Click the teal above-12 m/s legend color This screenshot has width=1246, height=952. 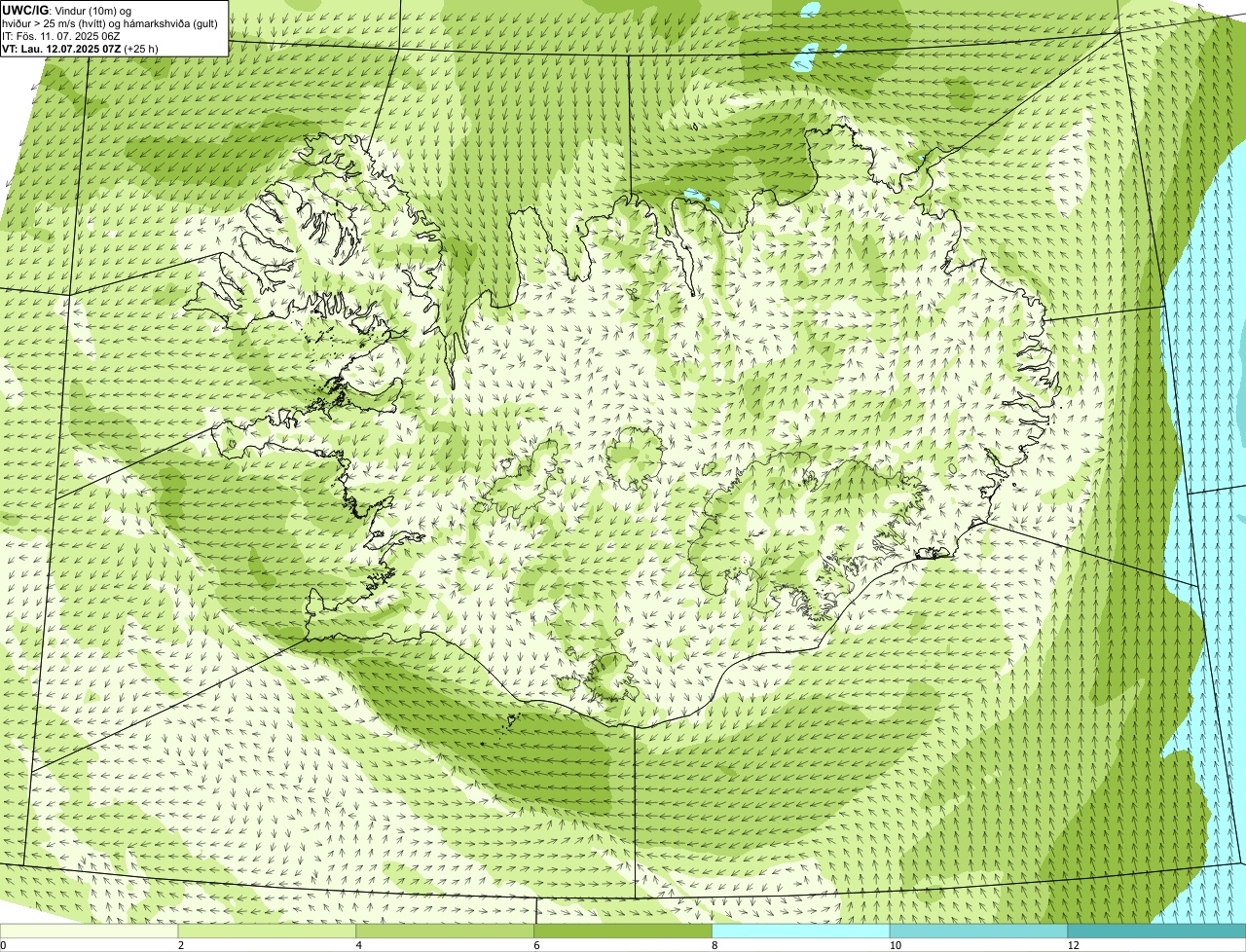tap(1156, 932)
